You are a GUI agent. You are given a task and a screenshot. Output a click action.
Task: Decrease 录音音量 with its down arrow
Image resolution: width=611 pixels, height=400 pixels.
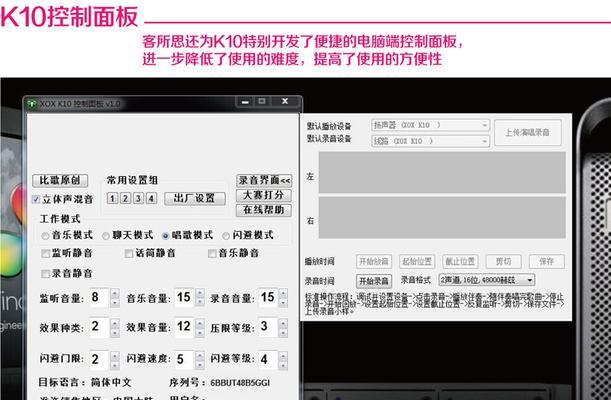point(283,303)
